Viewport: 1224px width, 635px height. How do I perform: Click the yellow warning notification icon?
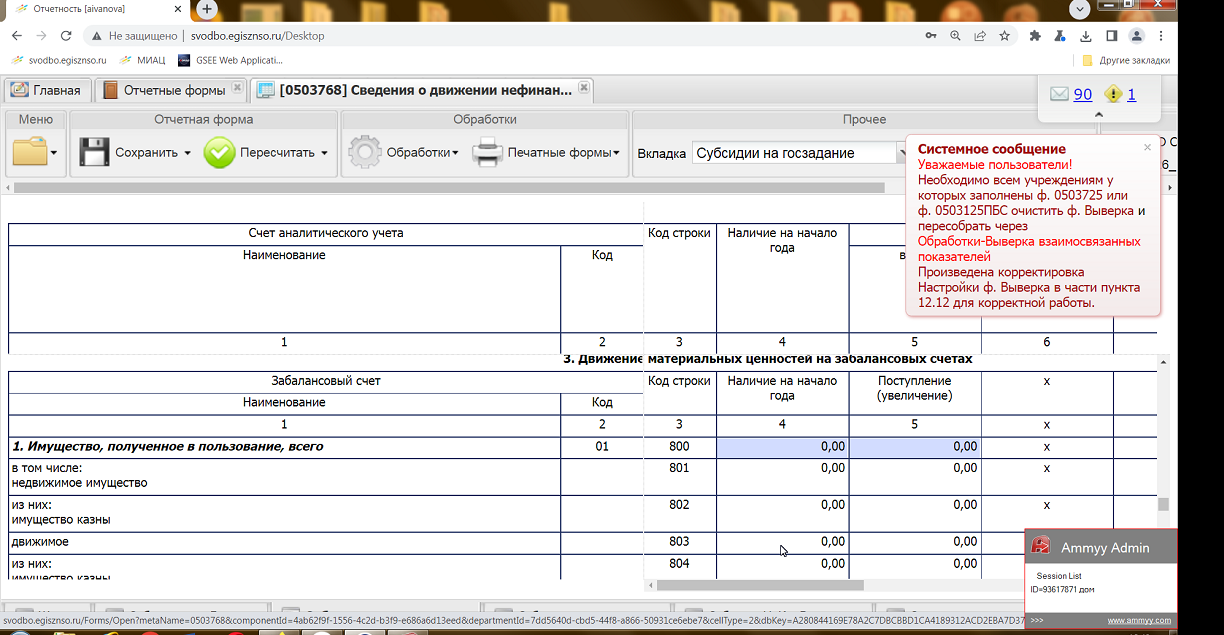click(1113, 94)
